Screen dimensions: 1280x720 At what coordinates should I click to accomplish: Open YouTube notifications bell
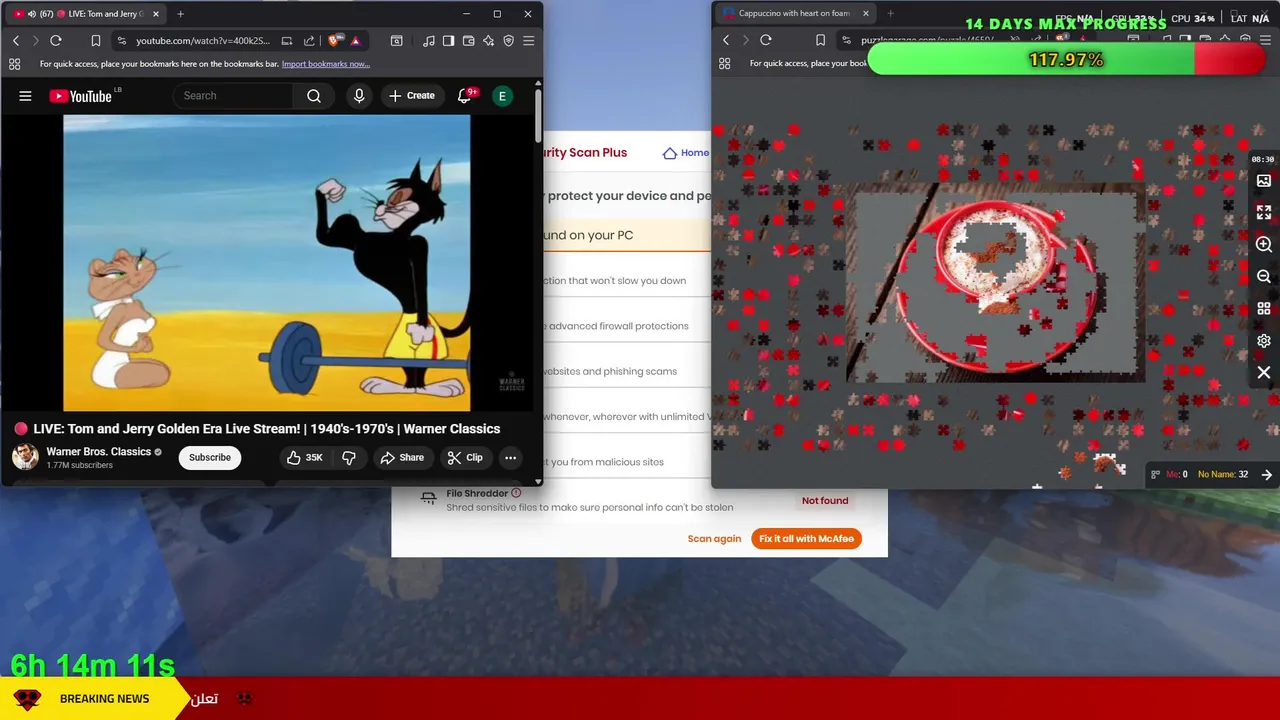[464, 96]
